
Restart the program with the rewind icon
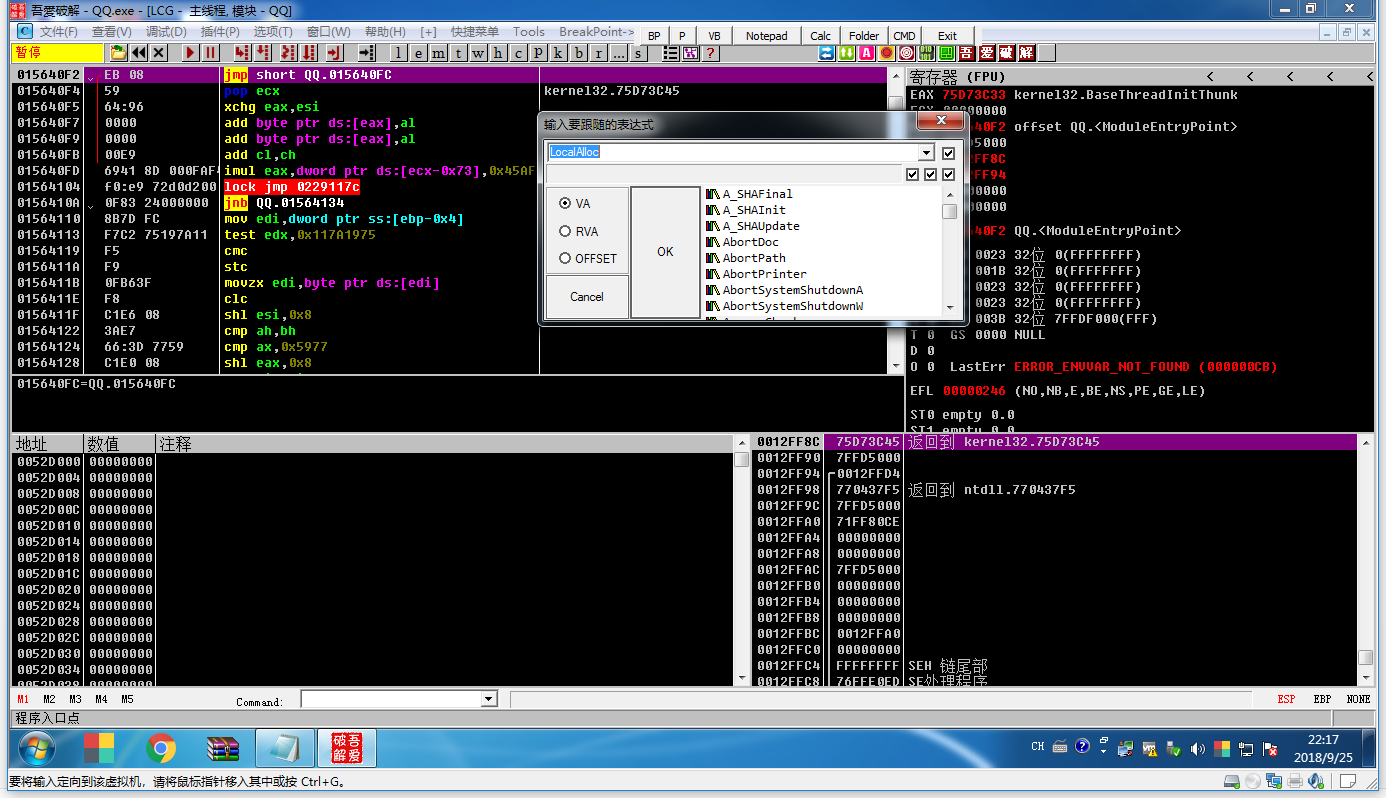coord(138,53)
